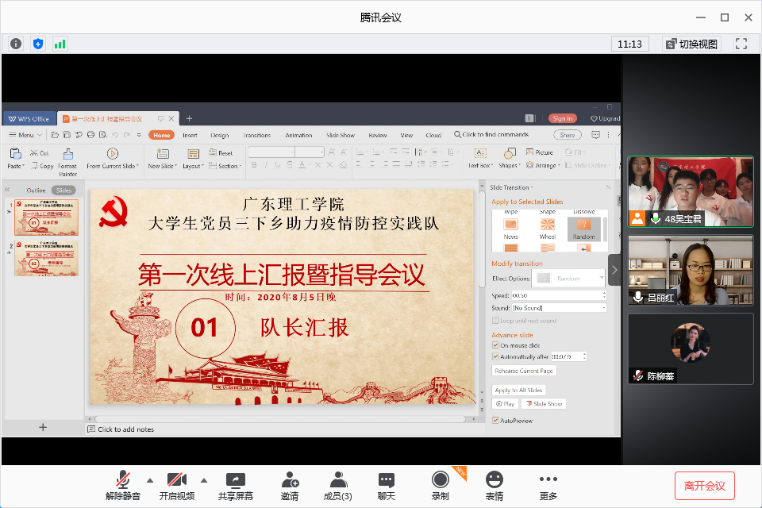Unmute the microphone in the meeting toolbar
Viewport: 762px width, 508px height.
[x=123, y=485]
